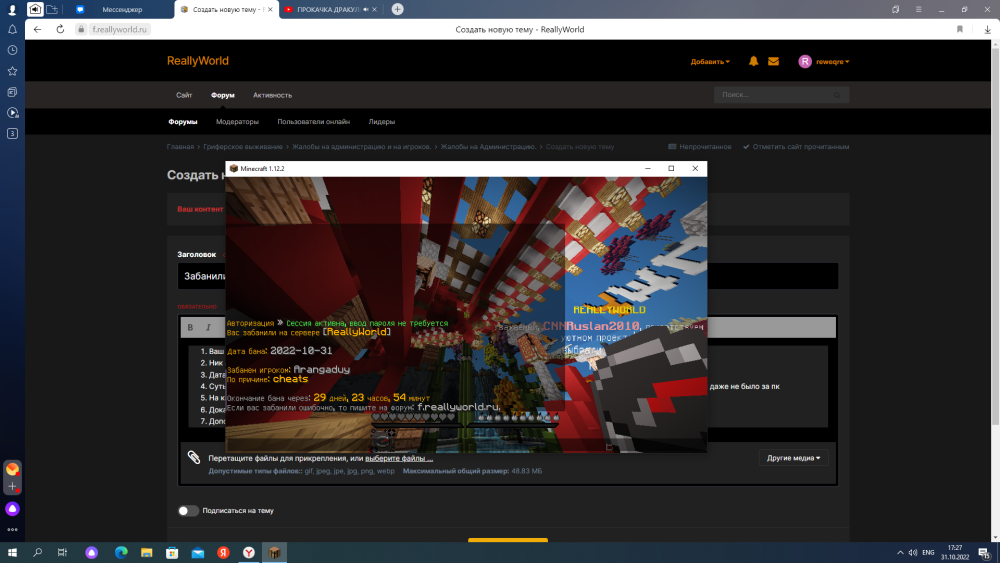Open Пользователи онлайн sub-navigation item
This screenshot has height=563, width=1000.
pos(313,122)
